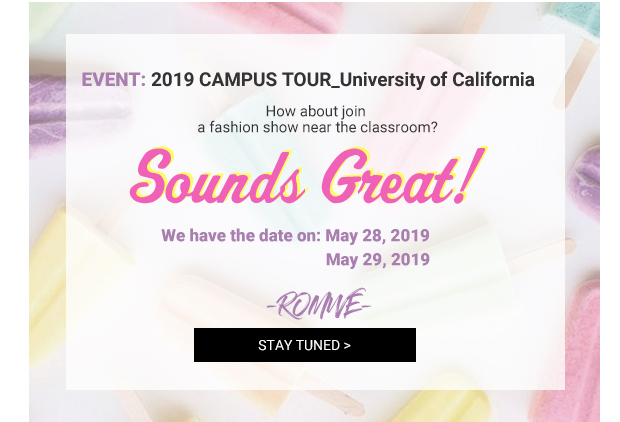Click a fashion show near the classroom text
Viewport: 620px width, 422px height.
(x=317, y=127)
